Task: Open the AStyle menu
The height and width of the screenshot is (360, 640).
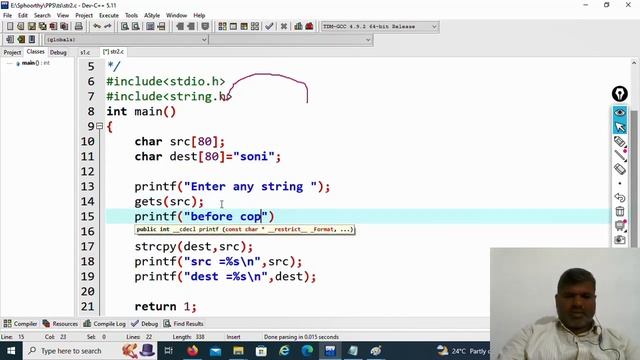Action: click(152, 16)
